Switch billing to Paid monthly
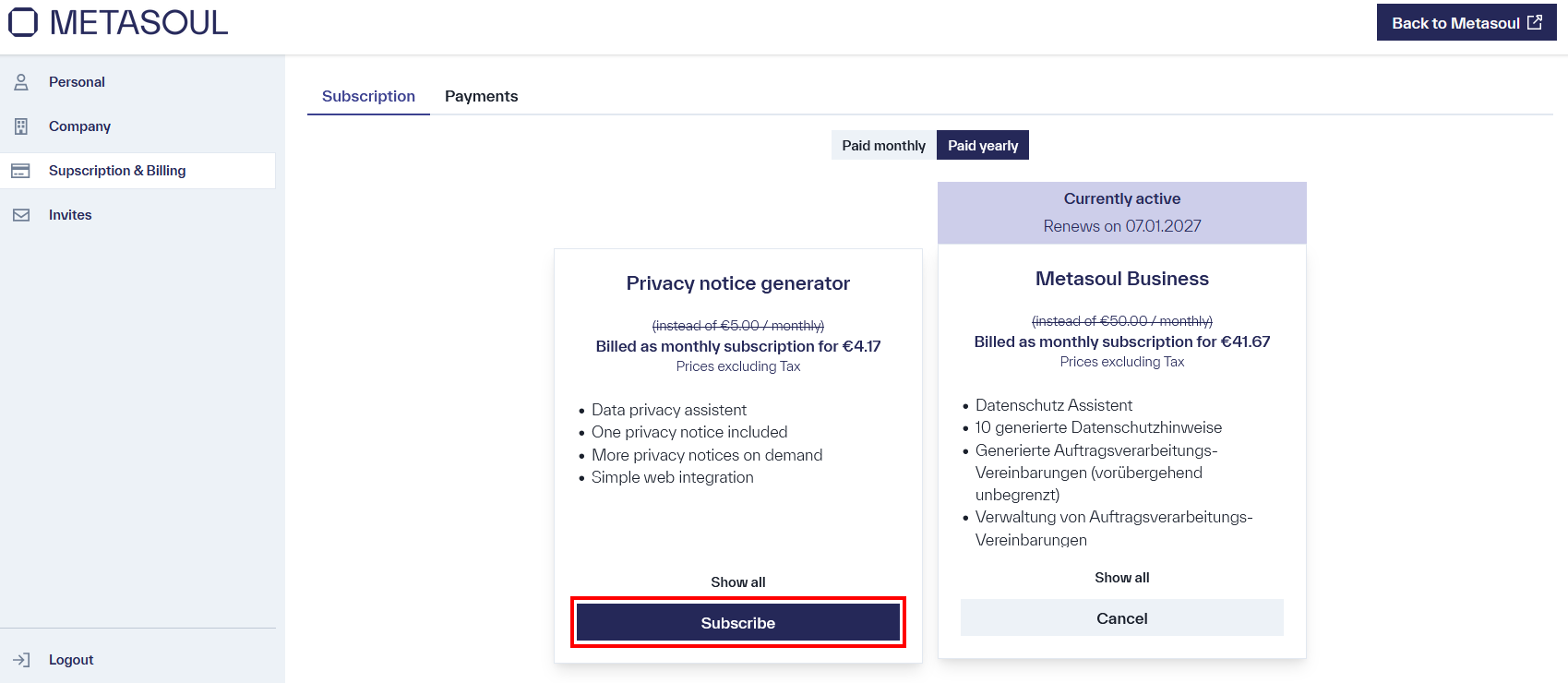Screen dimensions: 1568x683 [882, 145]
